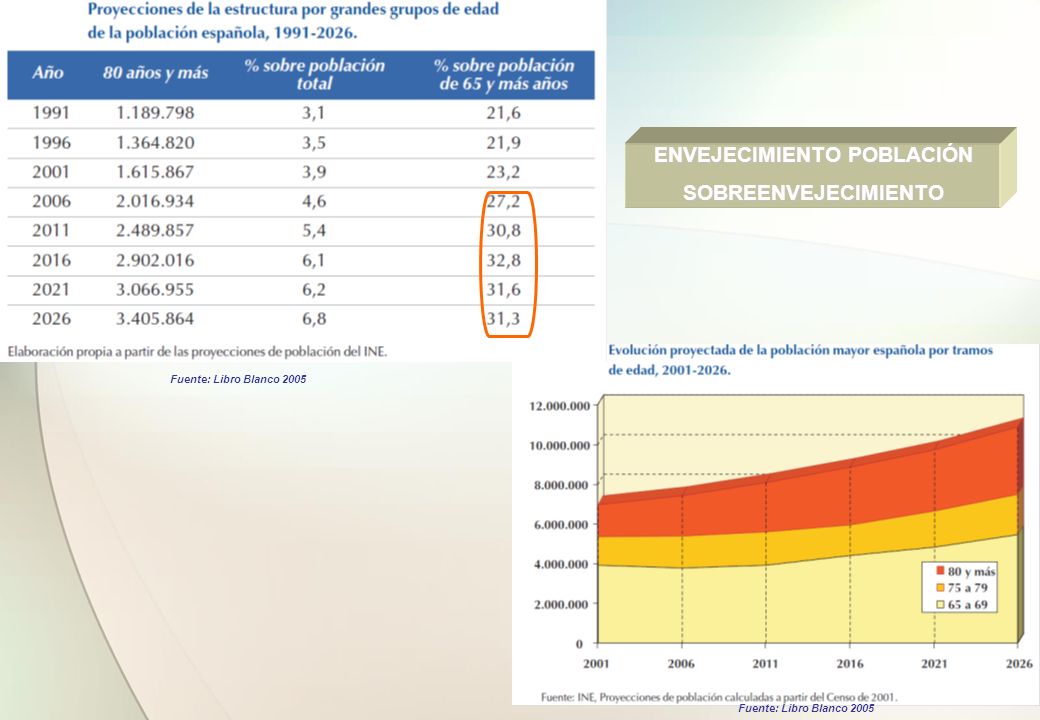This screenshot has height=720, width=1040.
Task: Click the 'Año' column header
Action: point(48,73)
